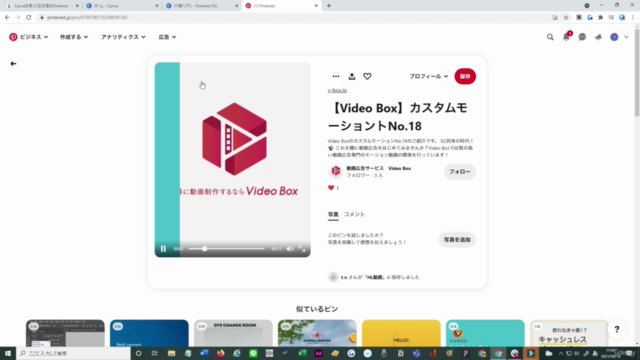Open 動画広告サービス Video Box profile name

click(x=379, y=168)
